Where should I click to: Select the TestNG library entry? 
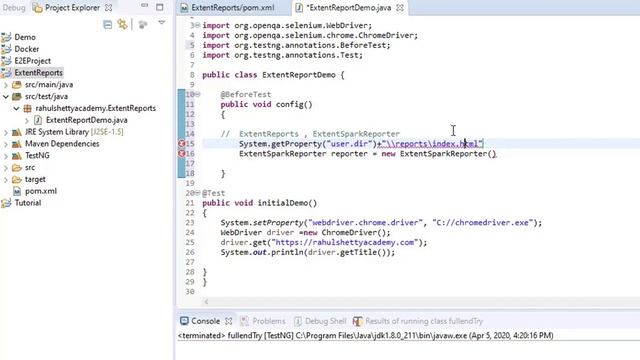pos(37,156)
